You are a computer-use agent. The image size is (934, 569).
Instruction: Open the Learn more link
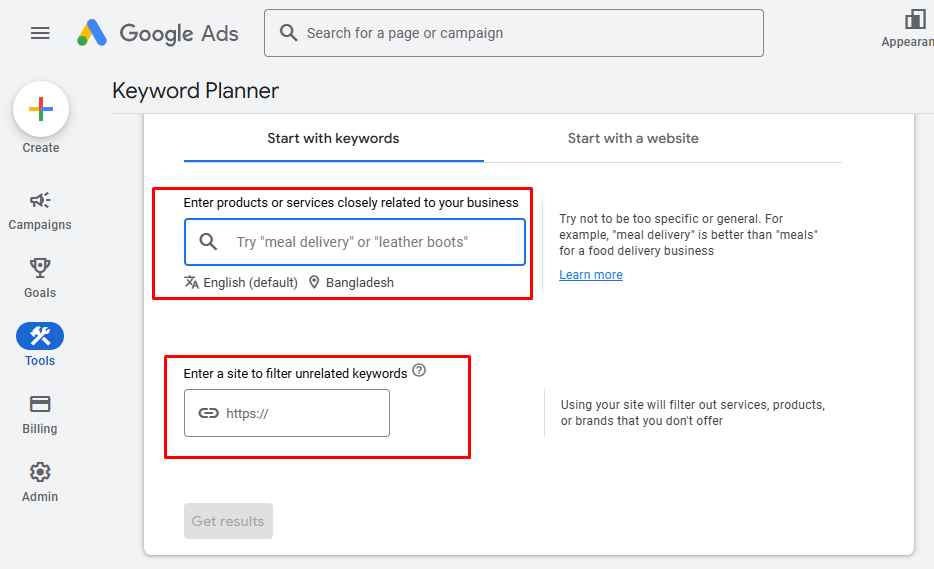coord(591,275)
